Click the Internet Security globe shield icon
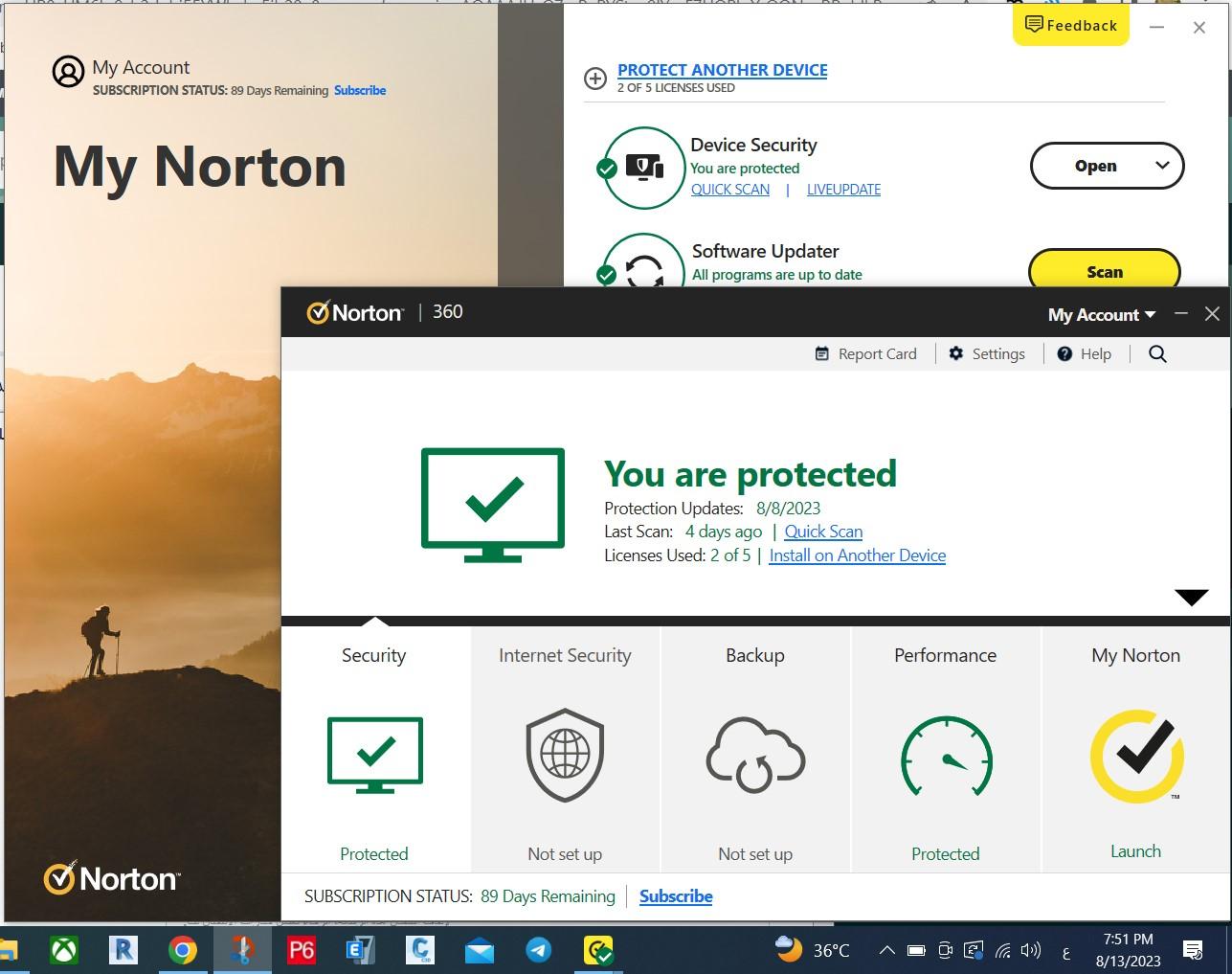The image size is (1232, 974). coord(565,755)
